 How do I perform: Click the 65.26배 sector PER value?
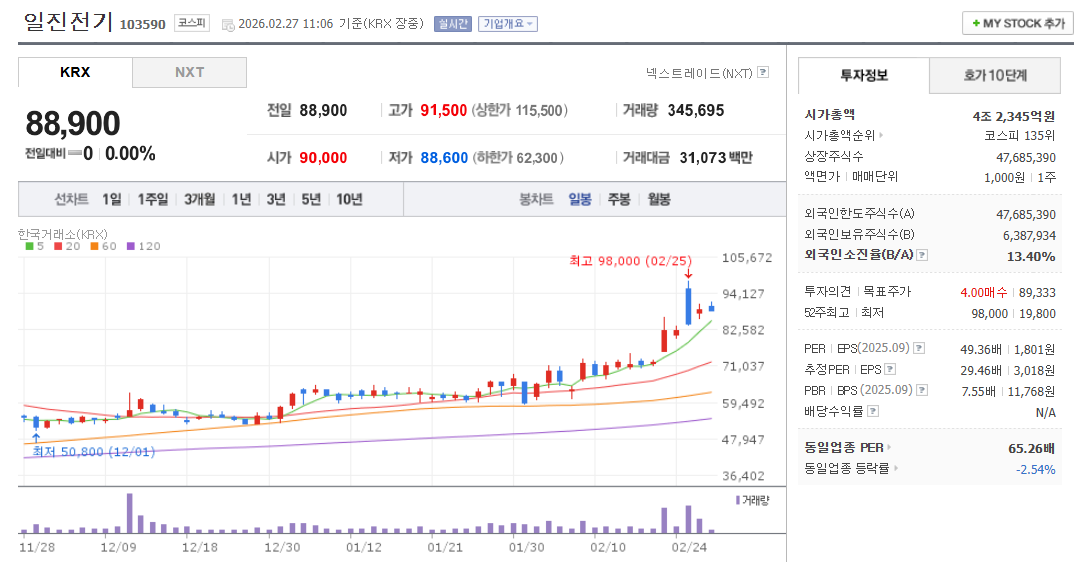[x=1032, y=449]
